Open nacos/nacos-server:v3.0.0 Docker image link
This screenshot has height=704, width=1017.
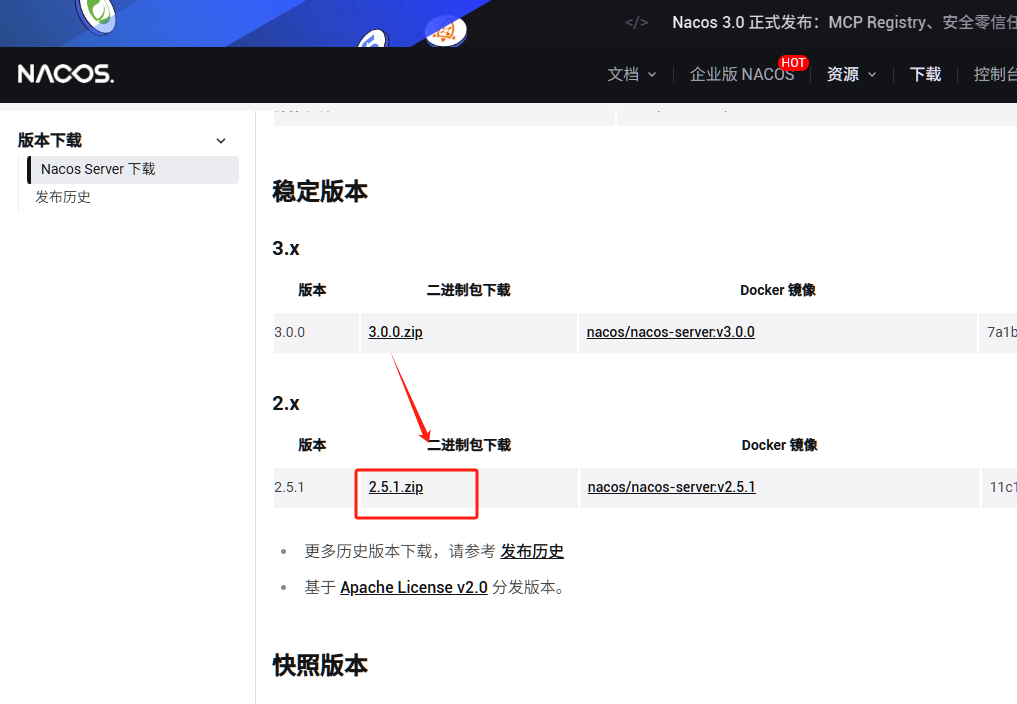(x=671, y=332)
